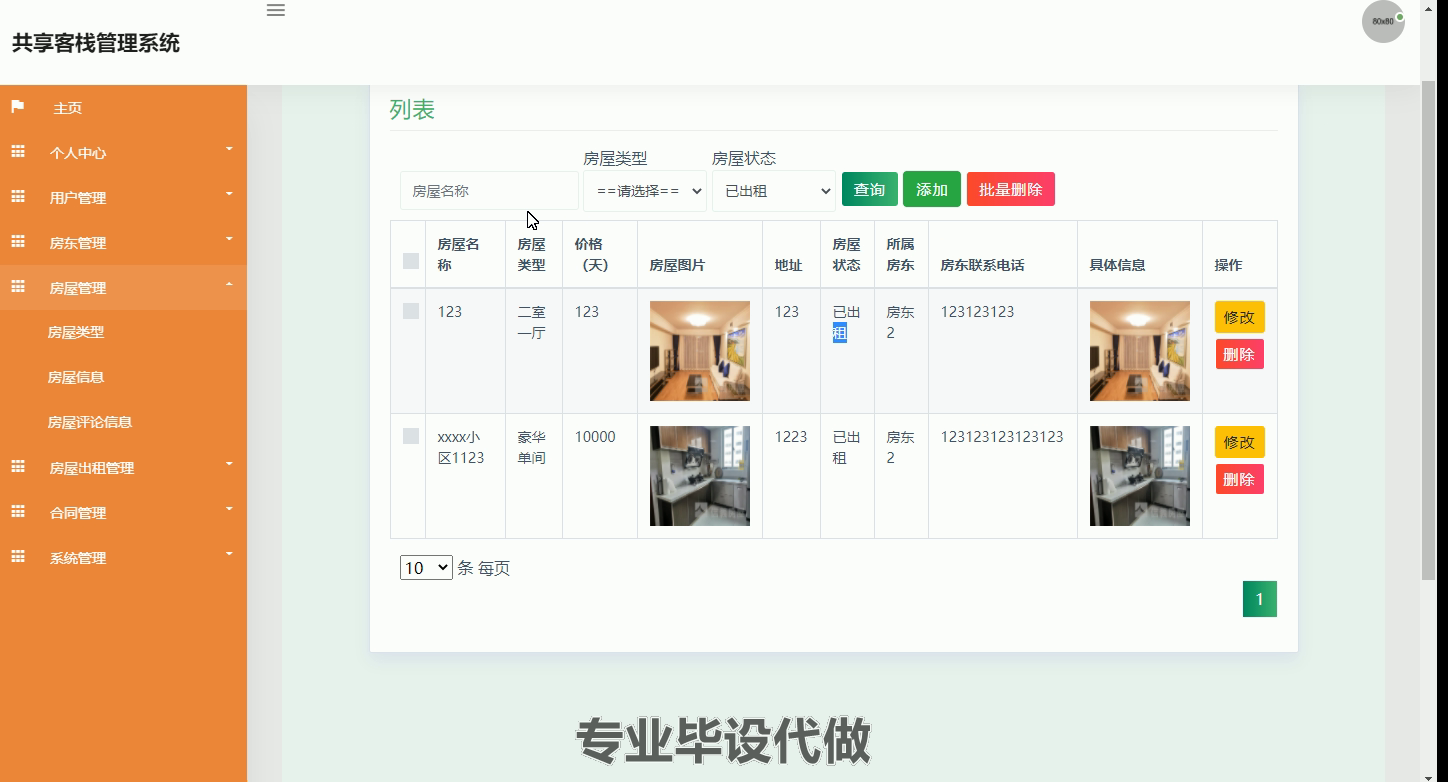Expand the 房屋出租管理 menu arrow
The width and height of the screenshot is (1448, 782).
(229, 464)
